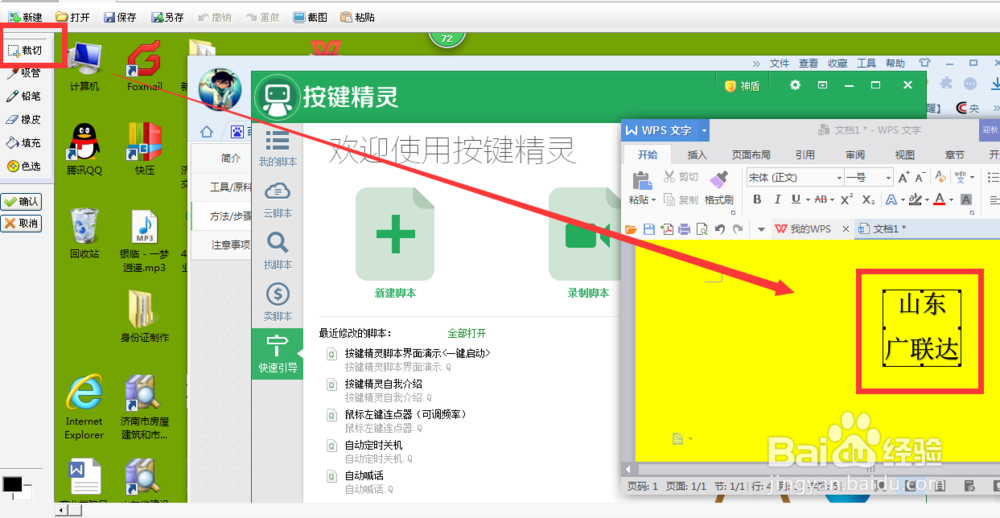Click WPS 格式刷 format painter

click(719, 188)
